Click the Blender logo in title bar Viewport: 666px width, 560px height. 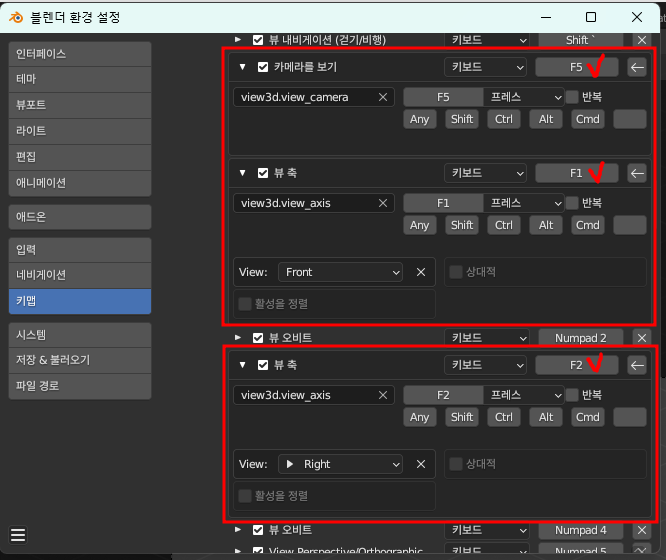click(x=16, y=17)
